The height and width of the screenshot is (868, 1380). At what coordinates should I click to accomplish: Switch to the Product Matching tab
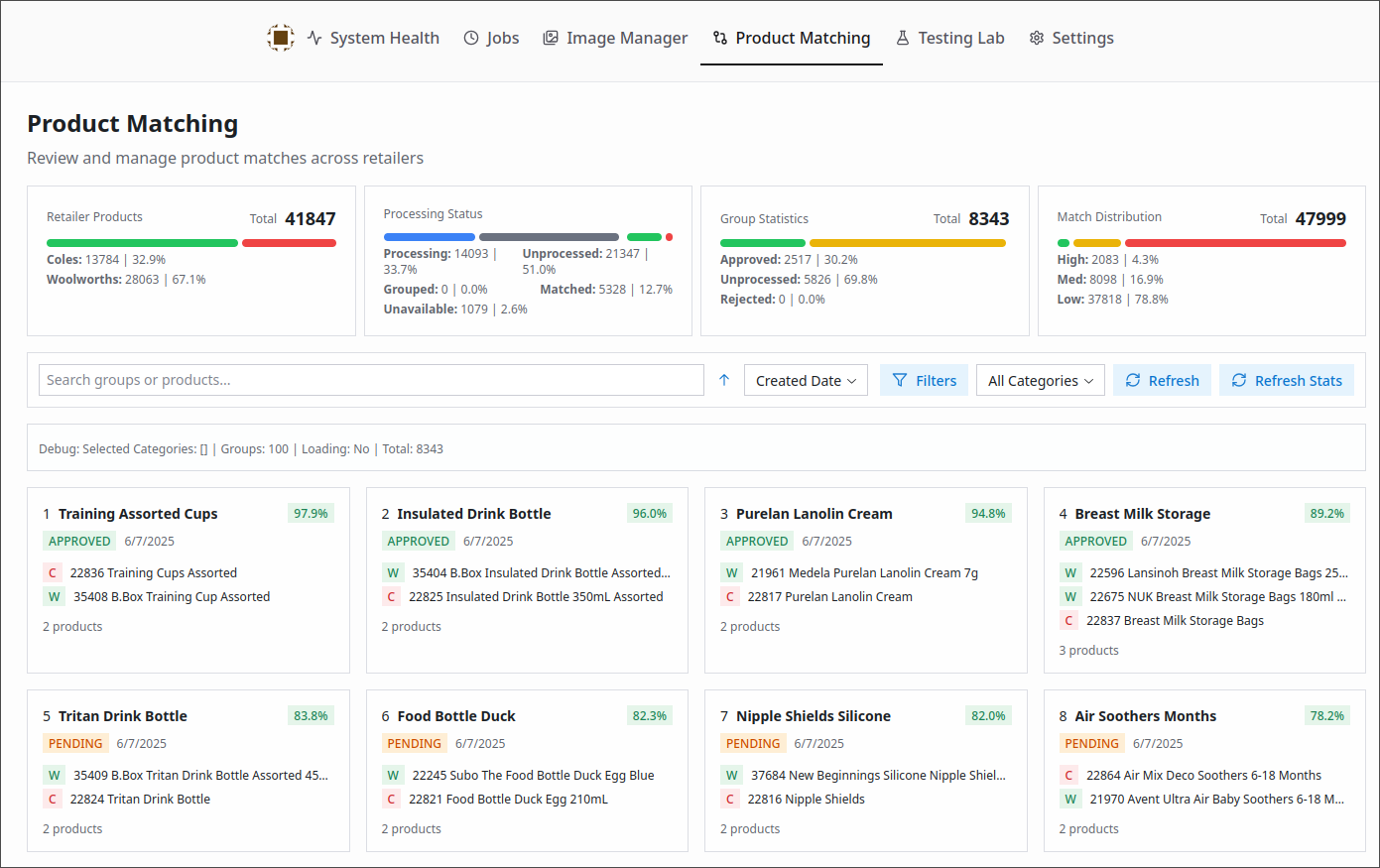[x=792, y=38]
